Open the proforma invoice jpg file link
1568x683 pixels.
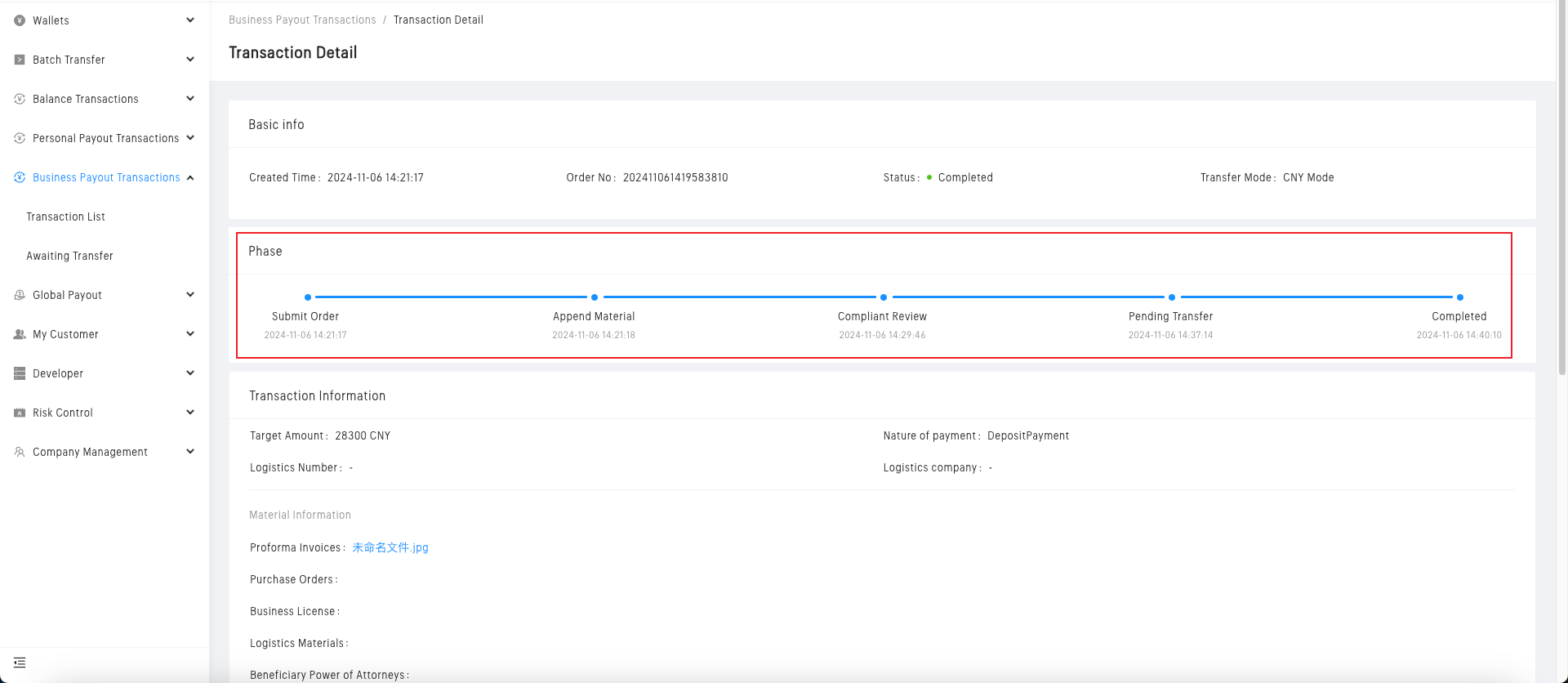pyautogui.click(x=390, y=547)
